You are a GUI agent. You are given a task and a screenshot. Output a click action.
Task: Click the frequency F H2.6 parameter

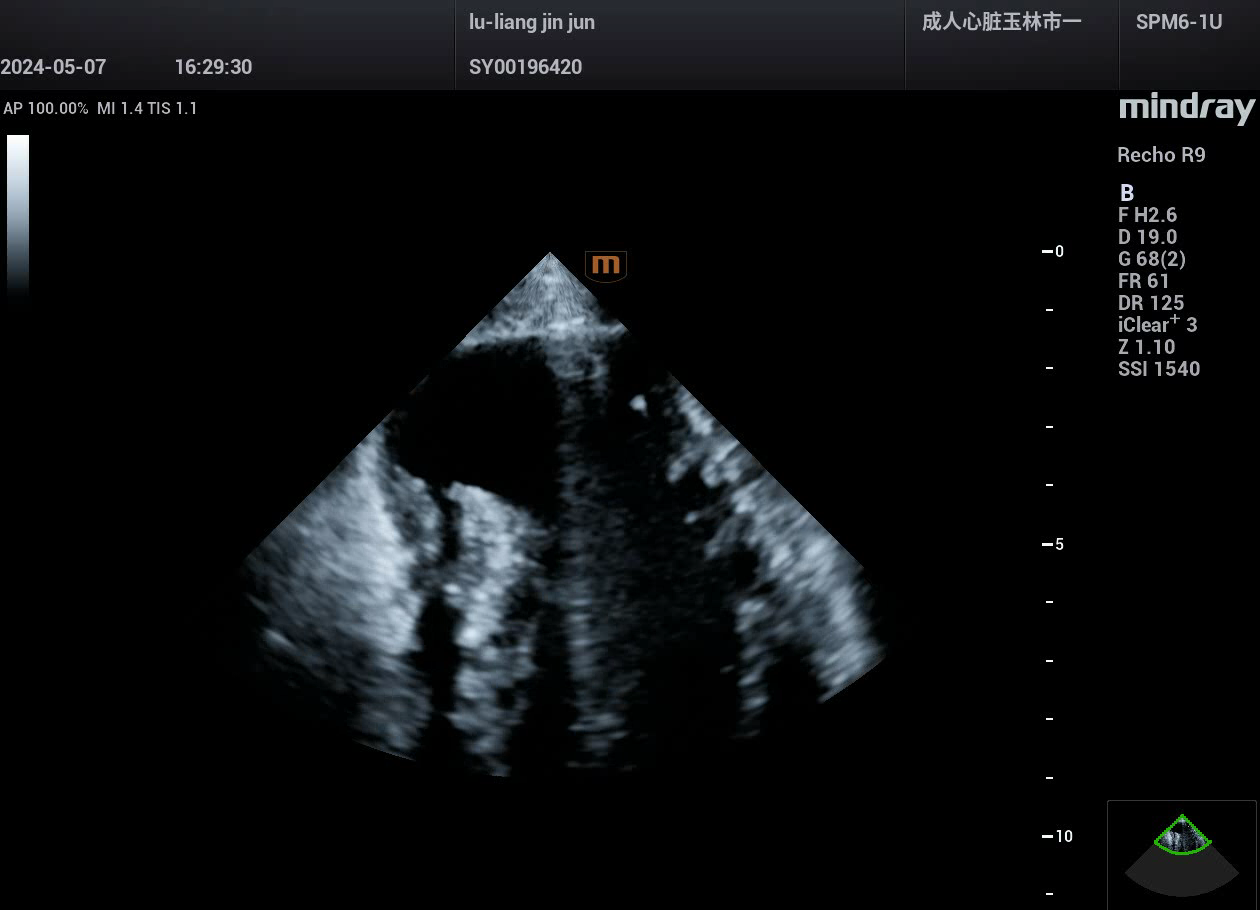coord(1147,215)
